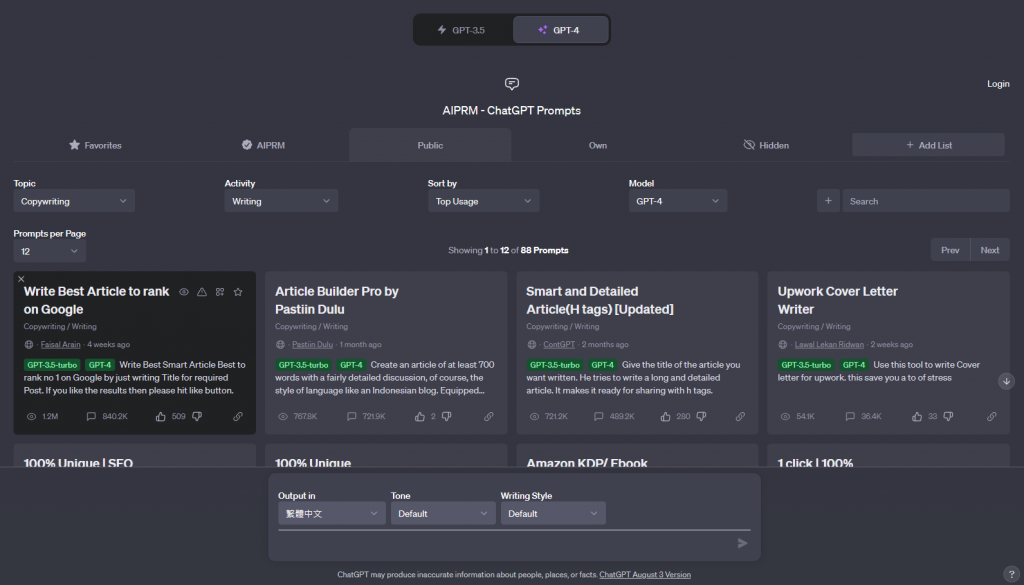Screen dimensions: 1024x585
Task: Open the Sort by Top Usage dropdown
Action: tap(483, 201)
